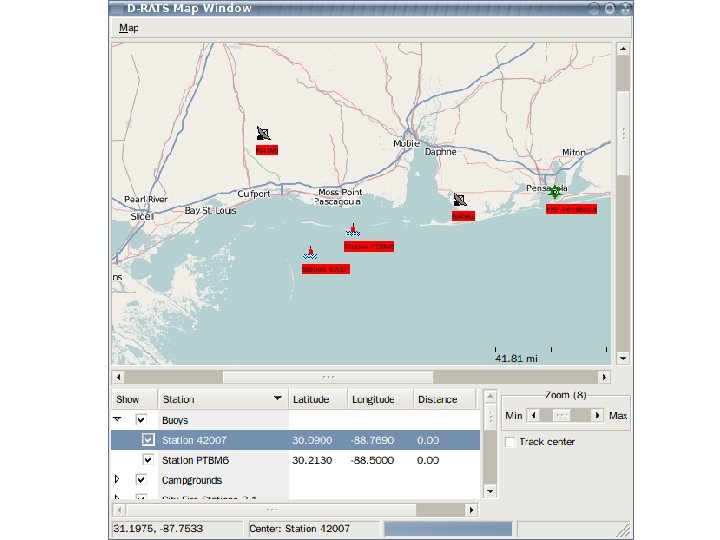This screenshot has width=720, height=540.
Task: Click the station list scroll down arrow
Action: coord(490,491)
